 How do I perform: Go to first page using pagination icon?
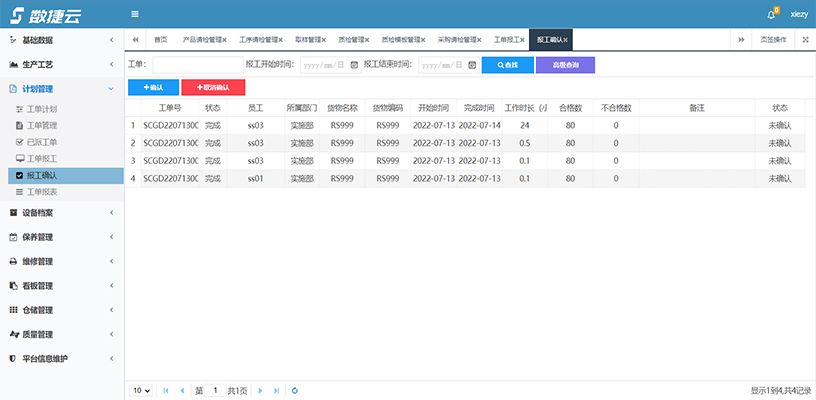click(166, 390)
